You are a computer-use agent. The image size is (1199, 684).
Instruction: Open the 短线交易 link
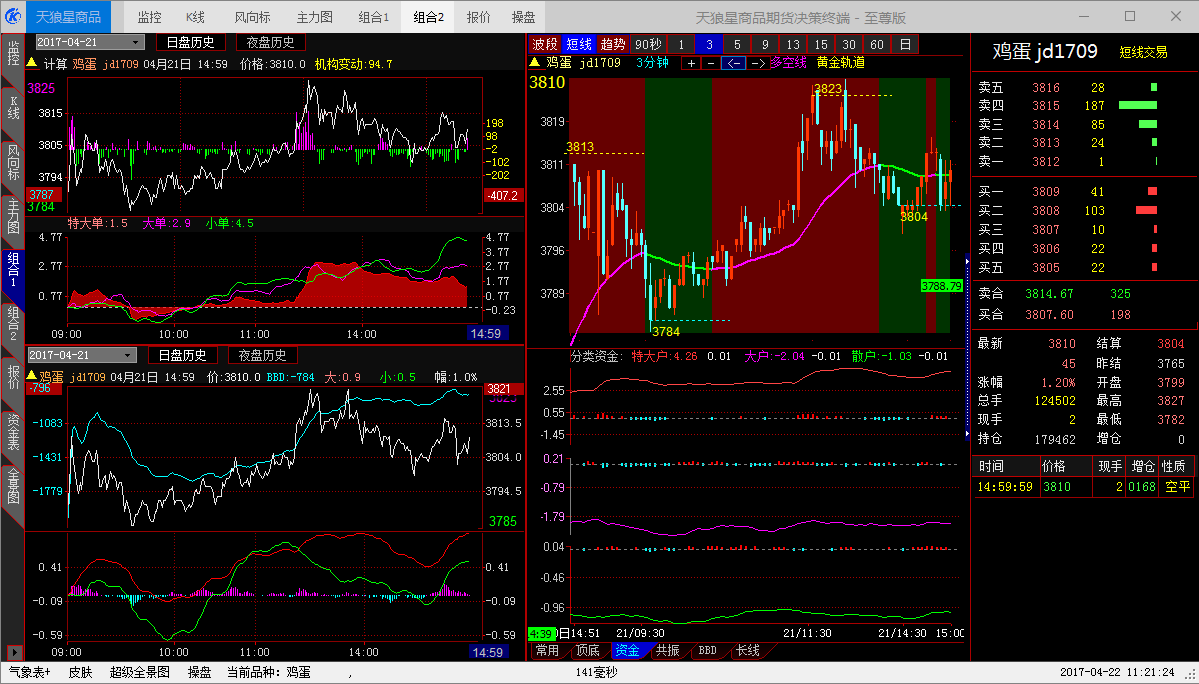1143,52
